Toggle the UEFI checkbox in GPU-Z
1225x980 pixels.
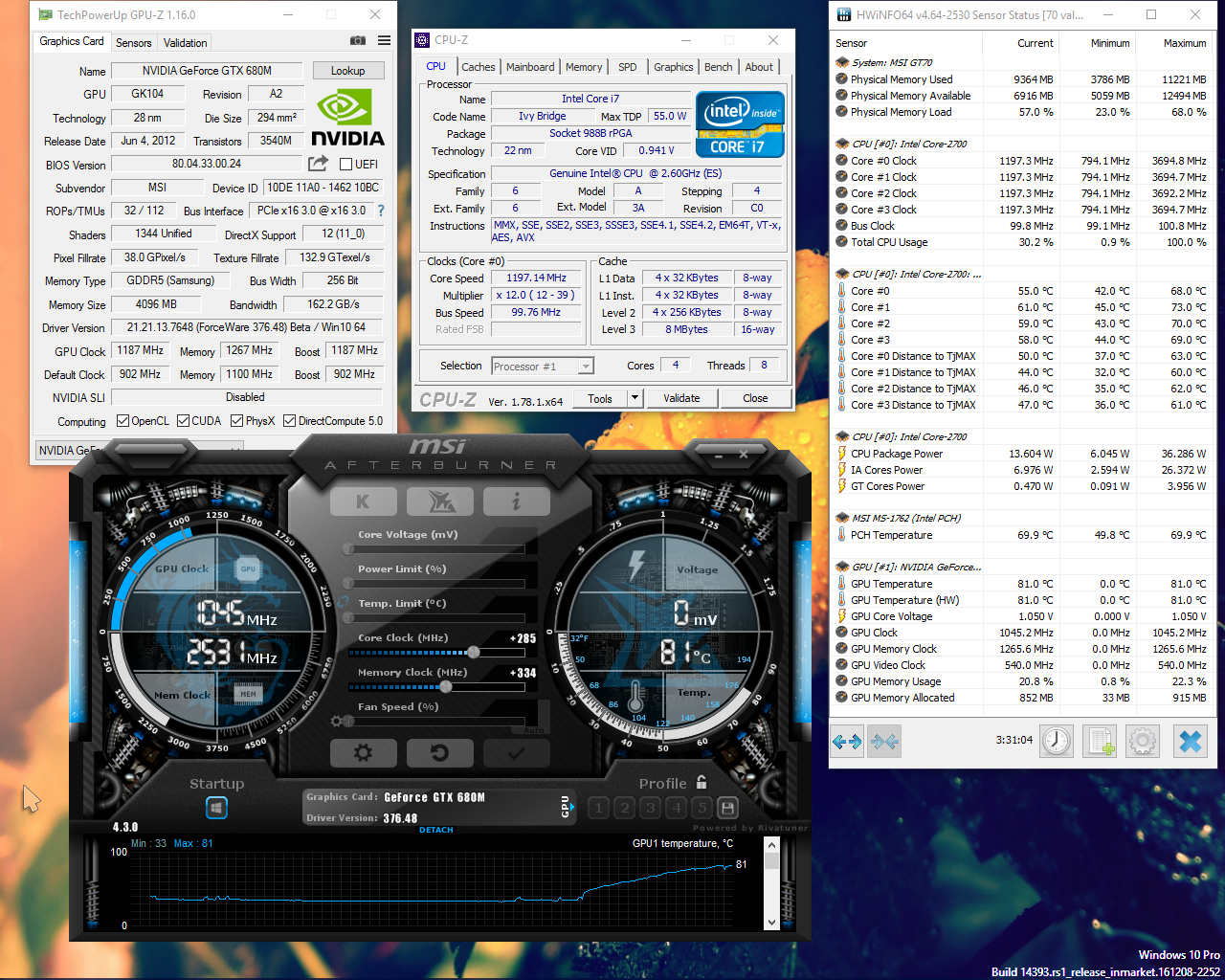coord(345,165)
